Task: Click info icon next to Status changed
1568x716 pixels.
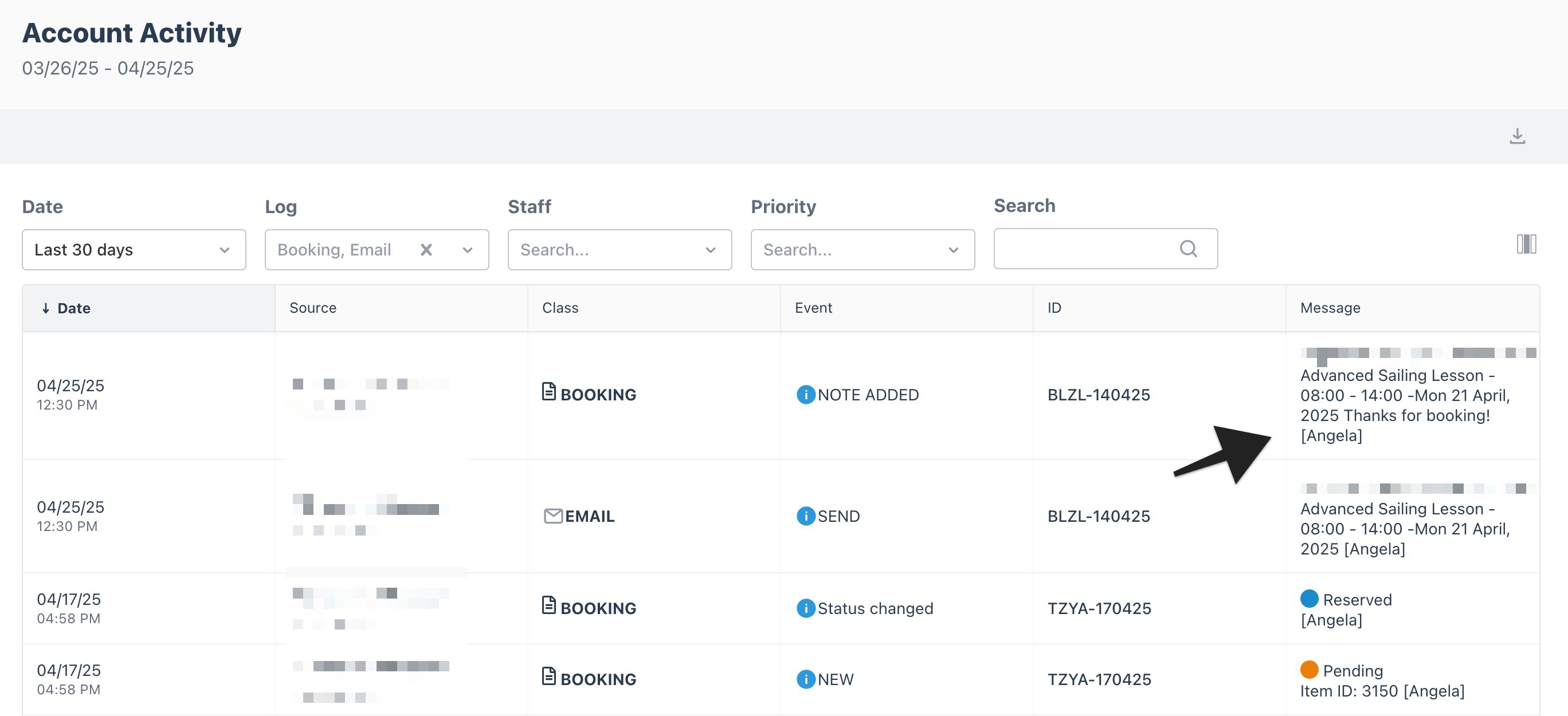Action: tap(805, 608)
